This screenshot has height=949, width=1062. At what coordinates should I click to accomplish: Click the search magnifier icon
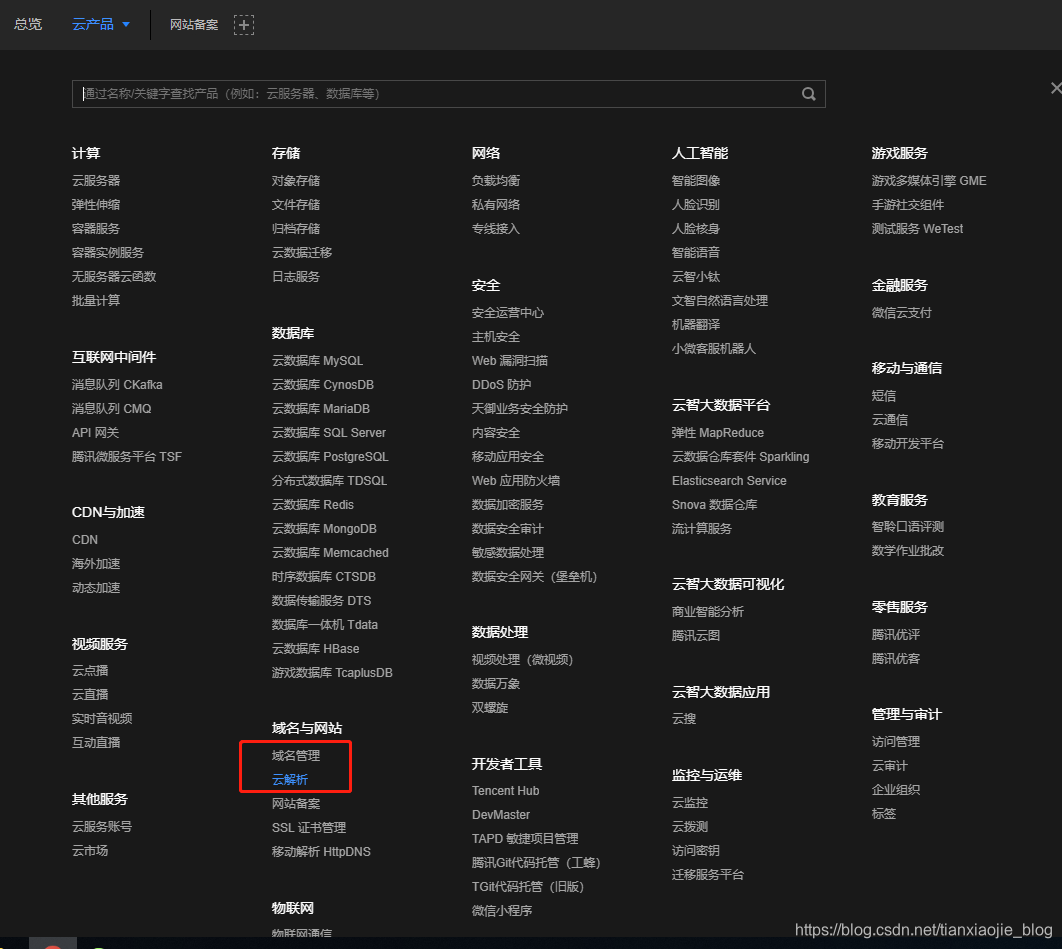coord(809,94)
